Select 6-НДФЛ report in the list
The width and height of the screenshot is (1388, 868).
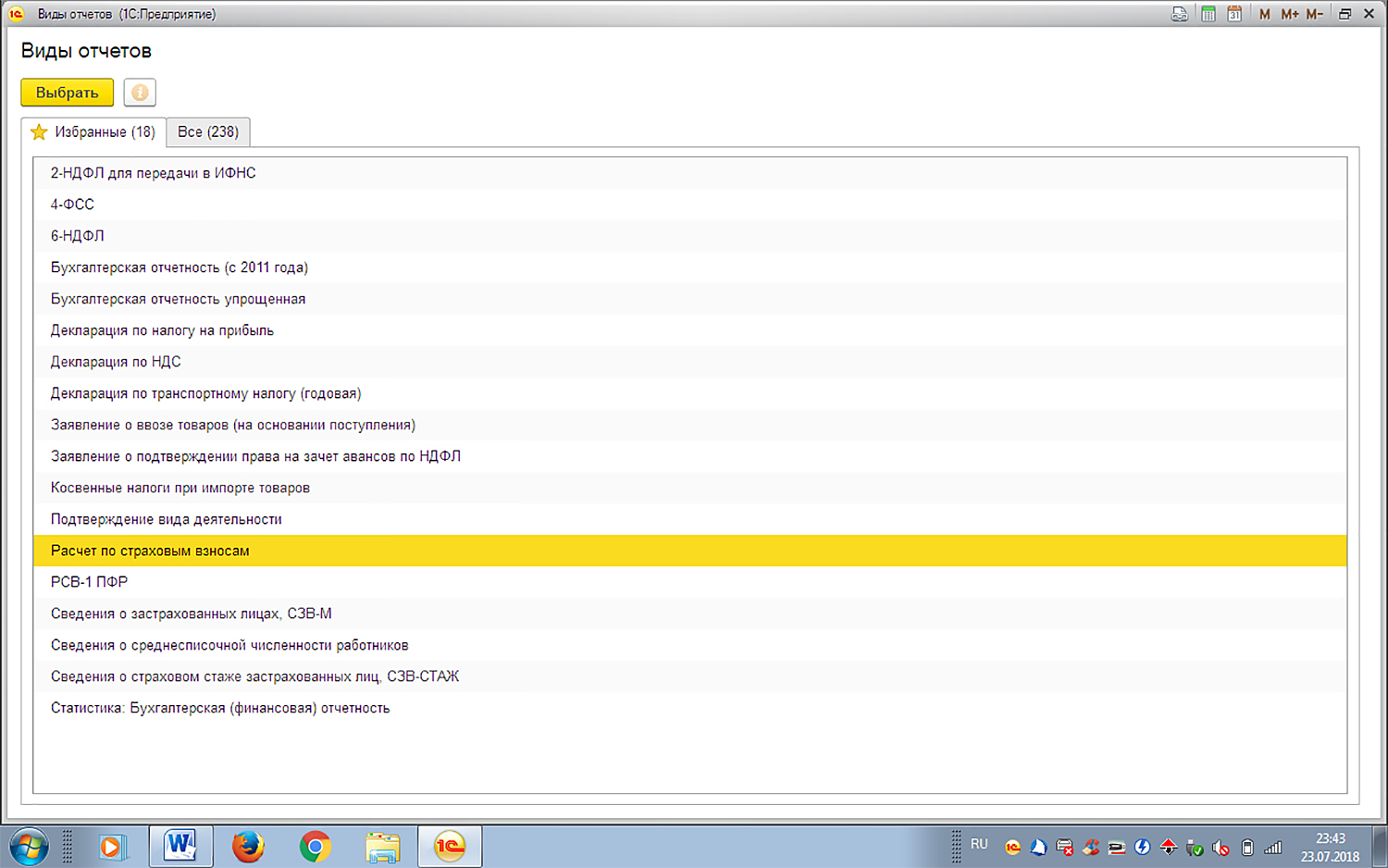pos(78,236)
